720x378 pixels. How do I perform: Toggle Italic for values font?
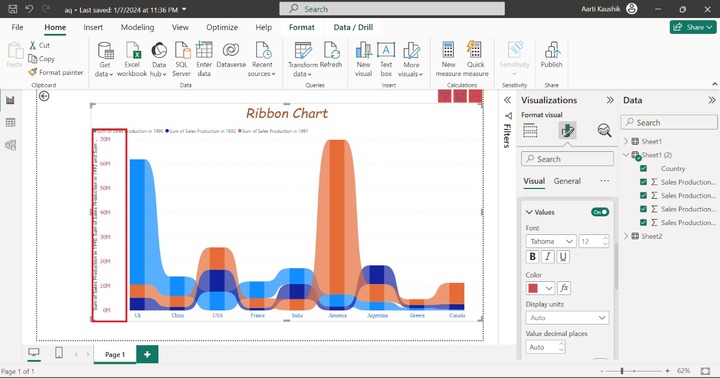click(548, 257)
